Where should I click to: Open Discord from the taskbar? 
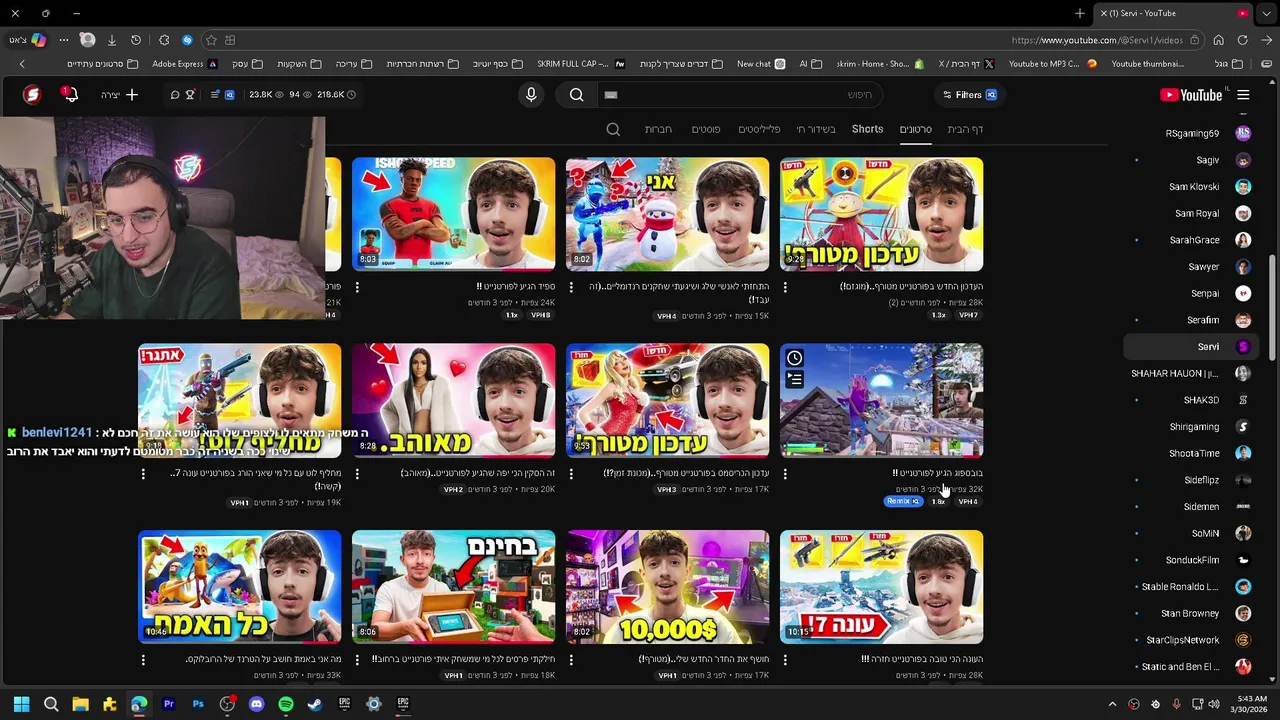256,704
